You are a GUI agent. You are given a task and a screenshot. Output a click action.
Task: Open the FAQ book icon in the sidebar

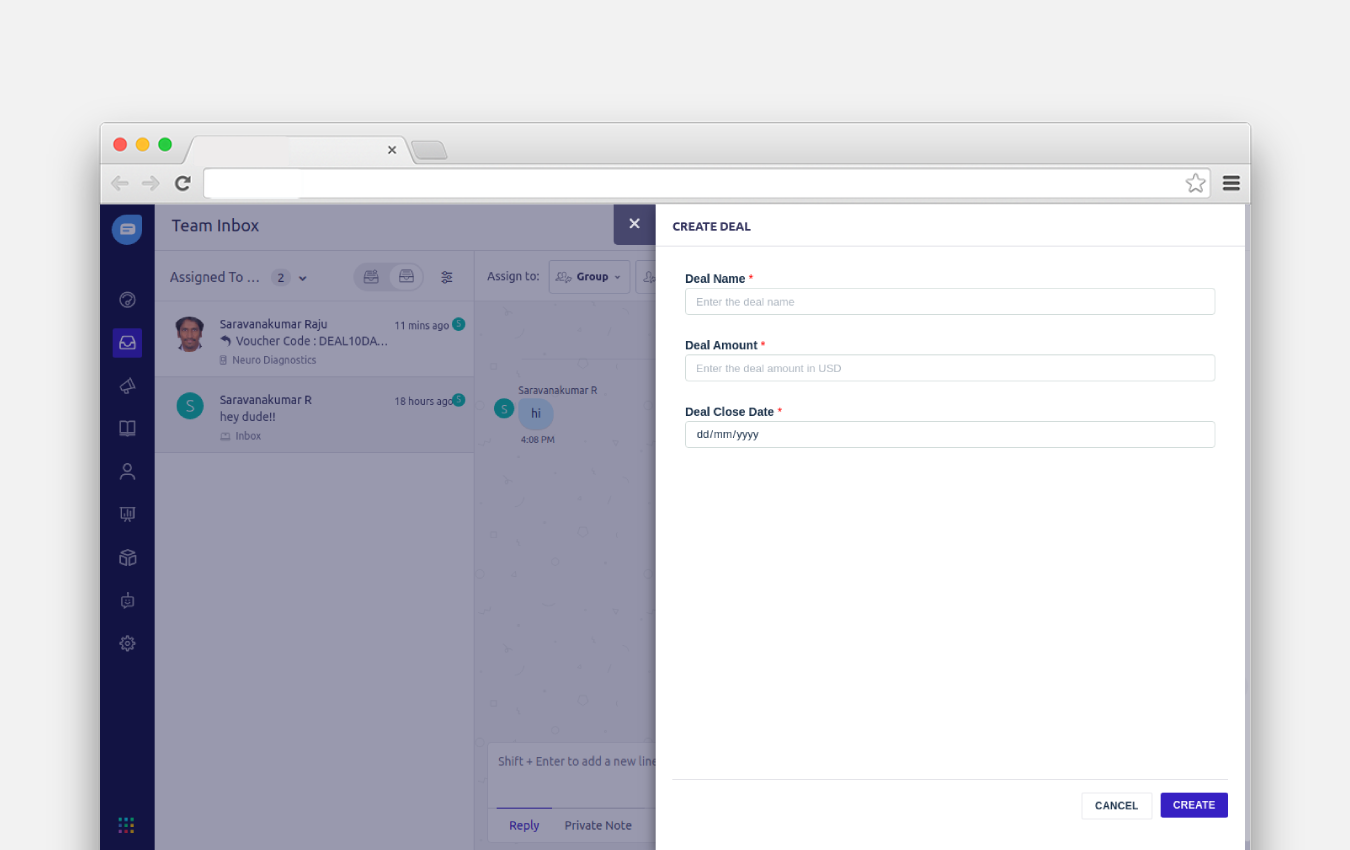[127, 428]
